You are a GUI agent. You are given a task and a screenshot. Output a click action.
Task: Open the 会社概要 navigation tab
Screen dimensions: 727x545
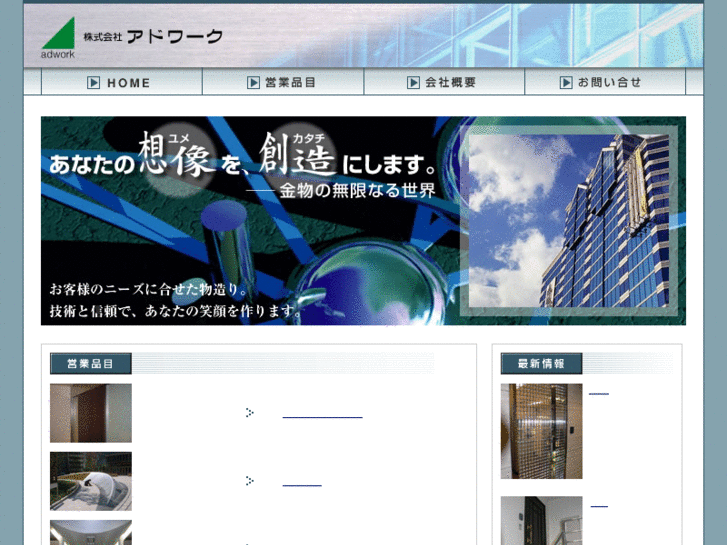(444, 83)
